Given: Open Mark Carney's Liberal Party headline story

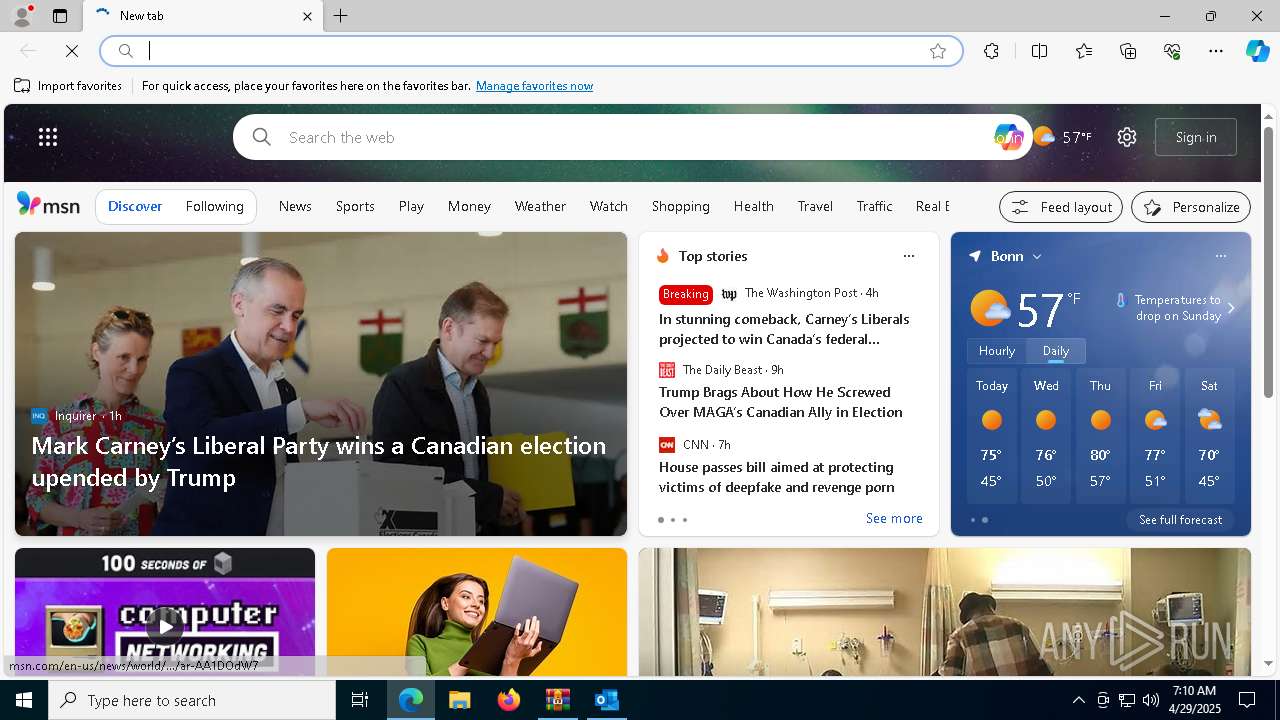Looking at the screenshot, I should pos(318,461).
